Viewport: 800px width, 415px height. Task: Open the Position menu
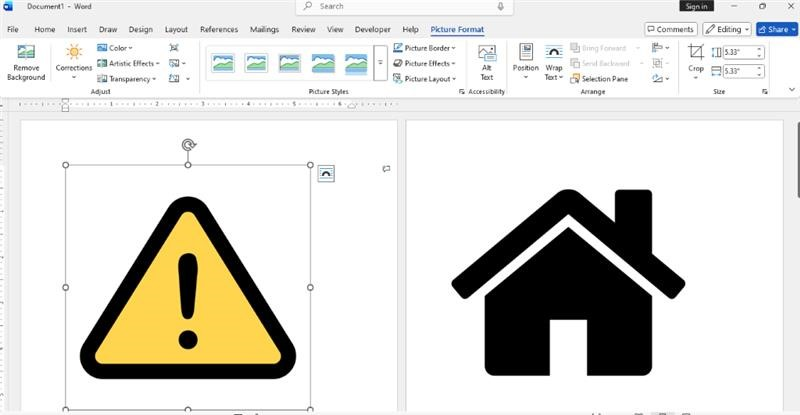[x=526, y=63]
